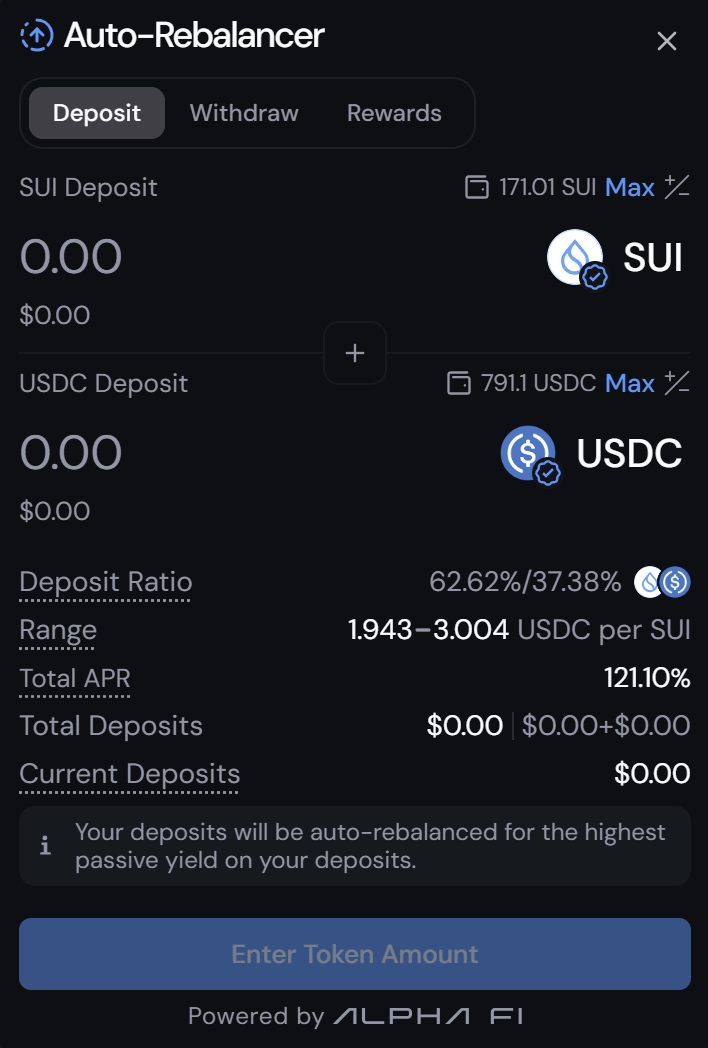Select the Deposit tab

[97, 113]
